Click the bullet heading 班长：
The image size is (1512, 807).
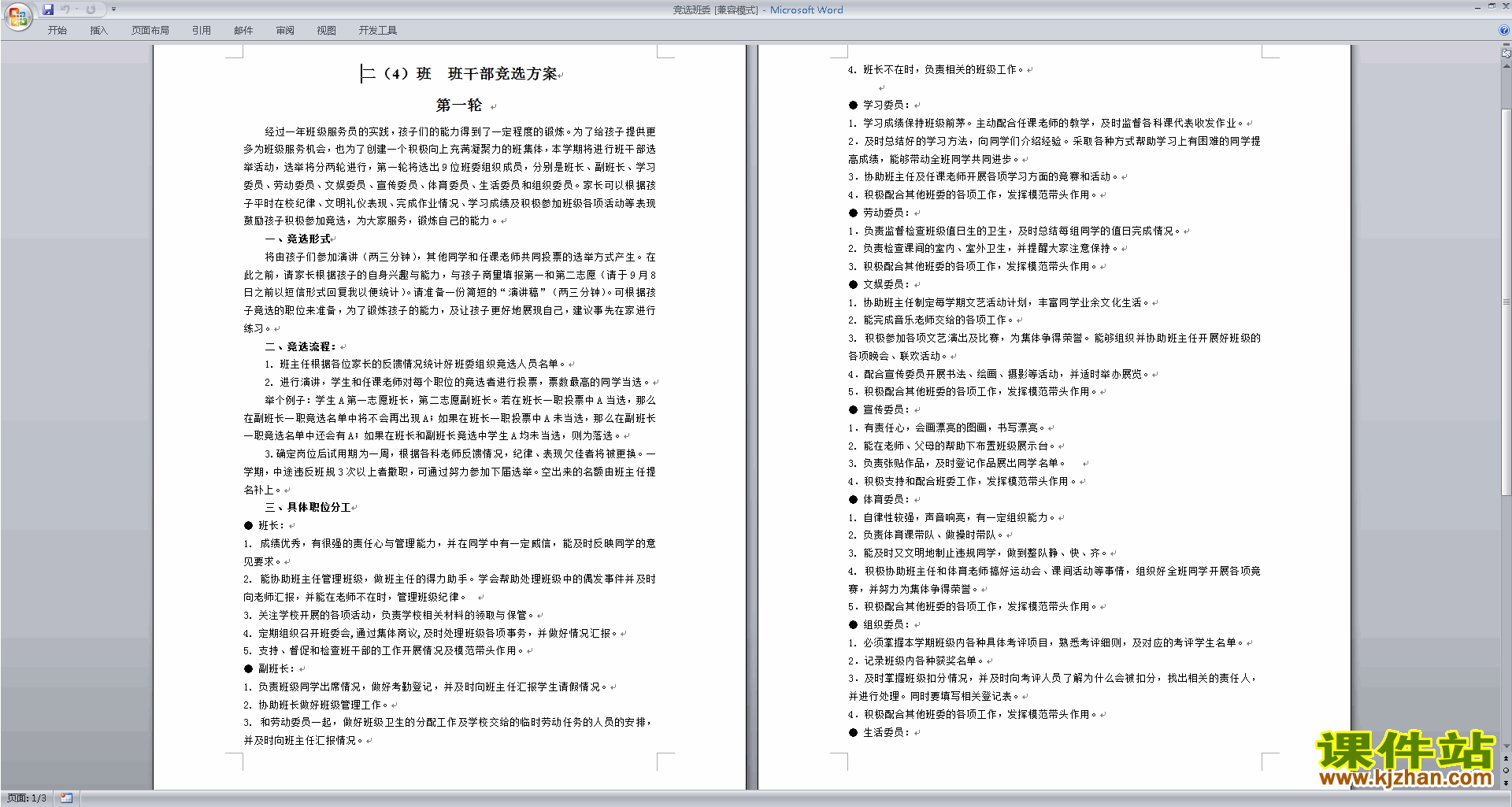pos(271,525)
